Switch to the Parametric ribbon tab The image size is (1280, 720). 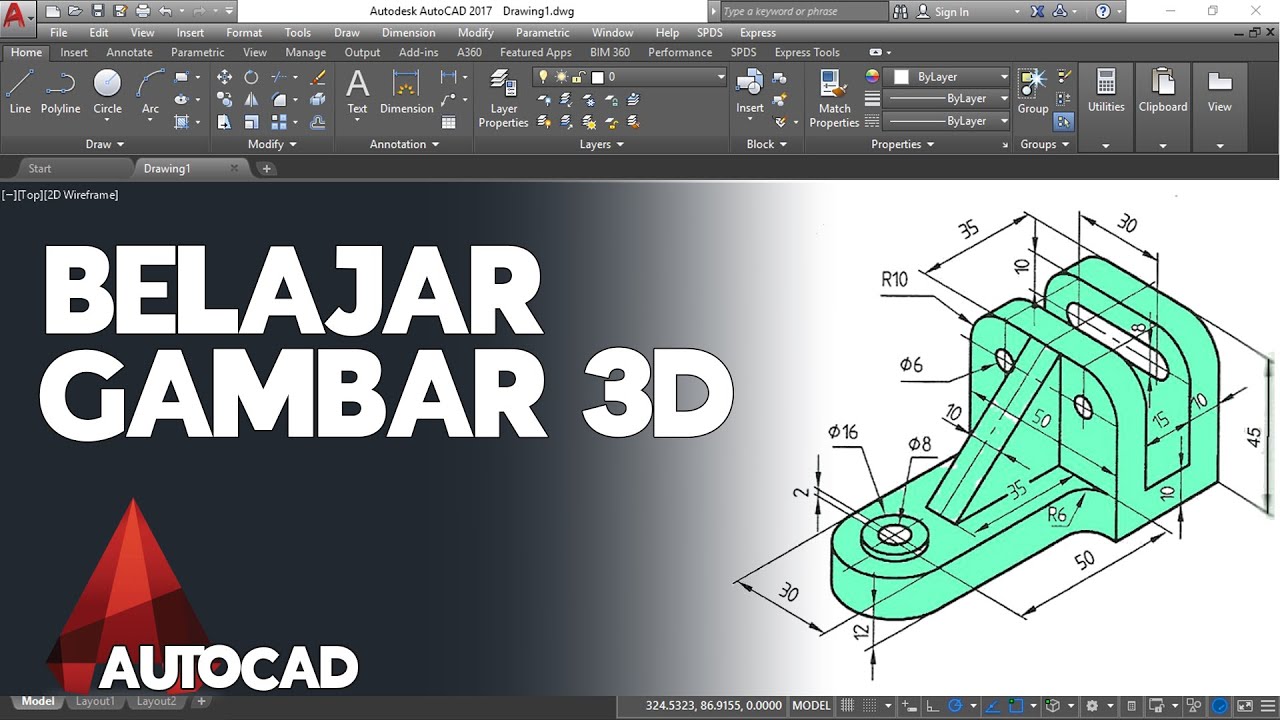(x=198, y=52)
